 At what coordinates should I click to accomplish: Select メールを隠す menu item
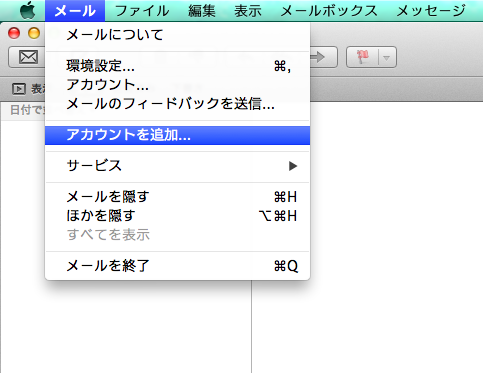pos(177,197)
